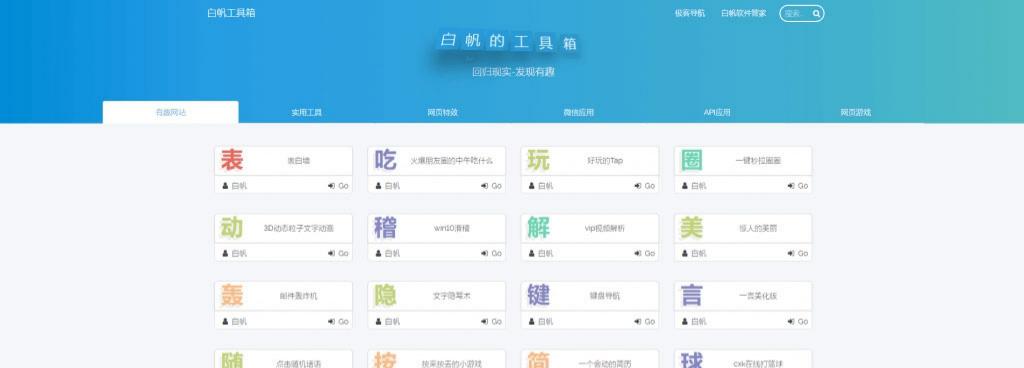Click Go on the 3D动态粒子文字 card
The width and height of the screenshot is (1024, 368).
(x=338, y=253)
